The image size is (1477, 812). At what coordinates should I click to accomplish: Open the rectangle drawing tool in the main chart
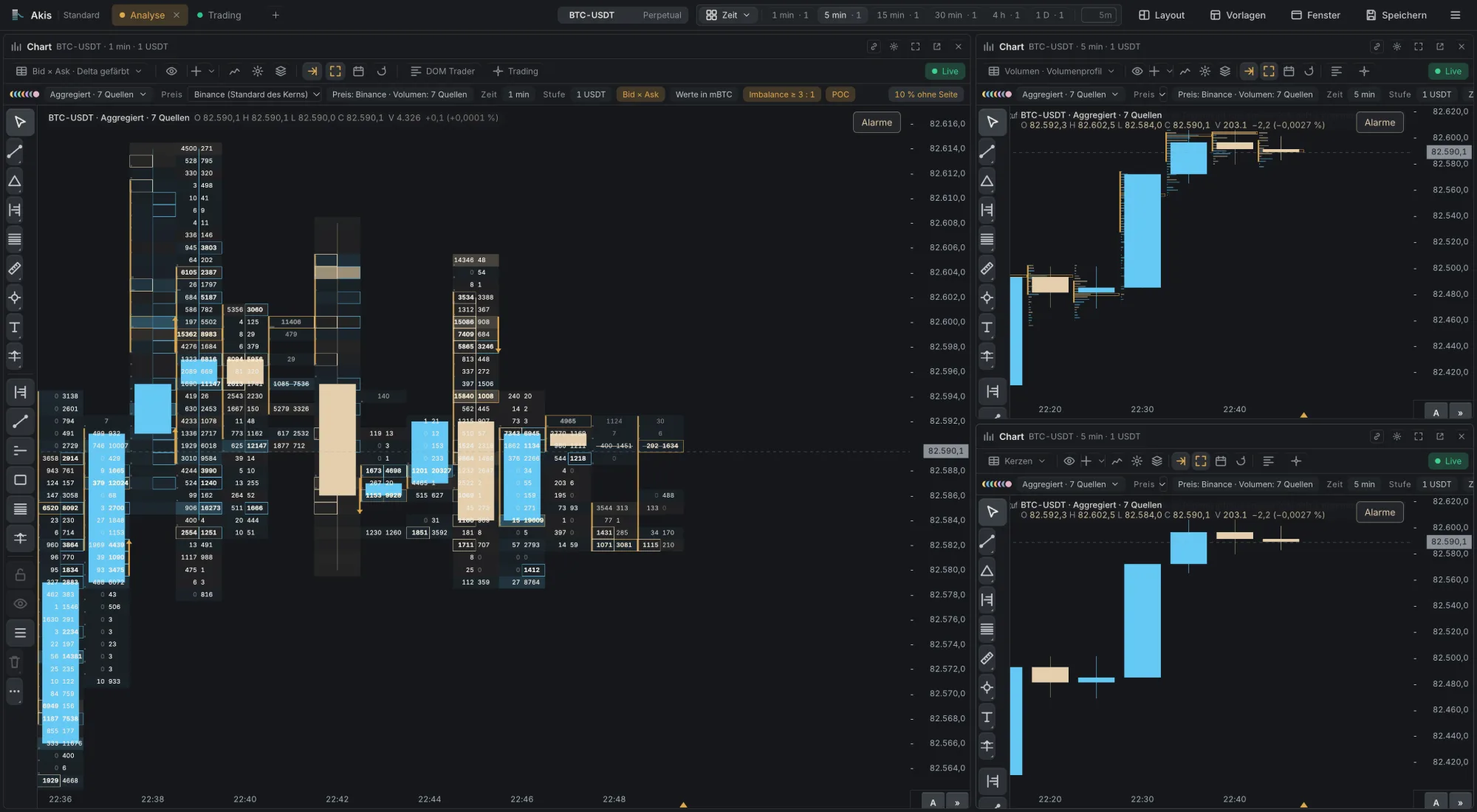point(20,480)
